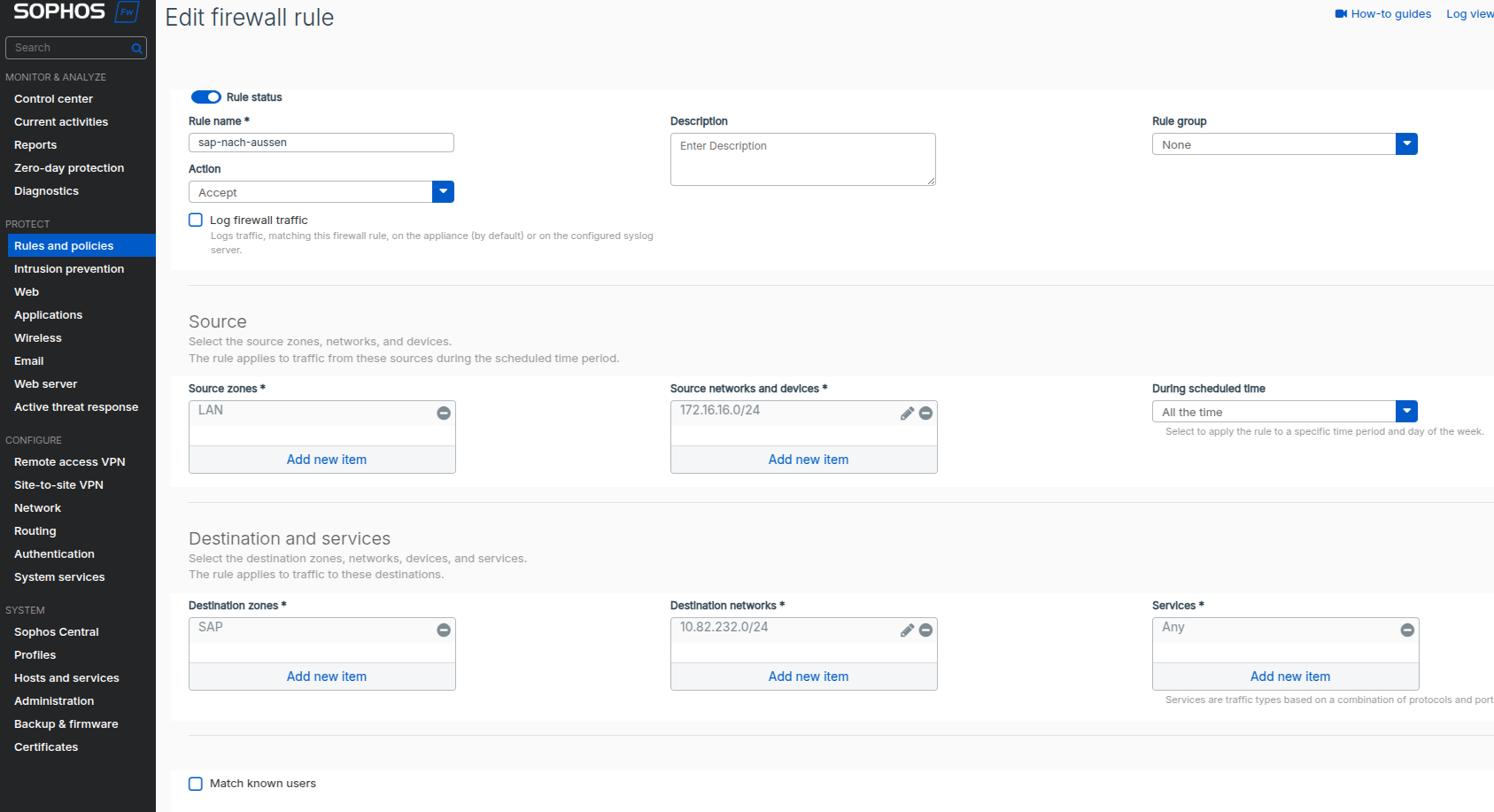Enable Log firewall traffic checkbox
Viewport: 1494px width, 812px height.
pyautogui.click(x=196, y=220)
